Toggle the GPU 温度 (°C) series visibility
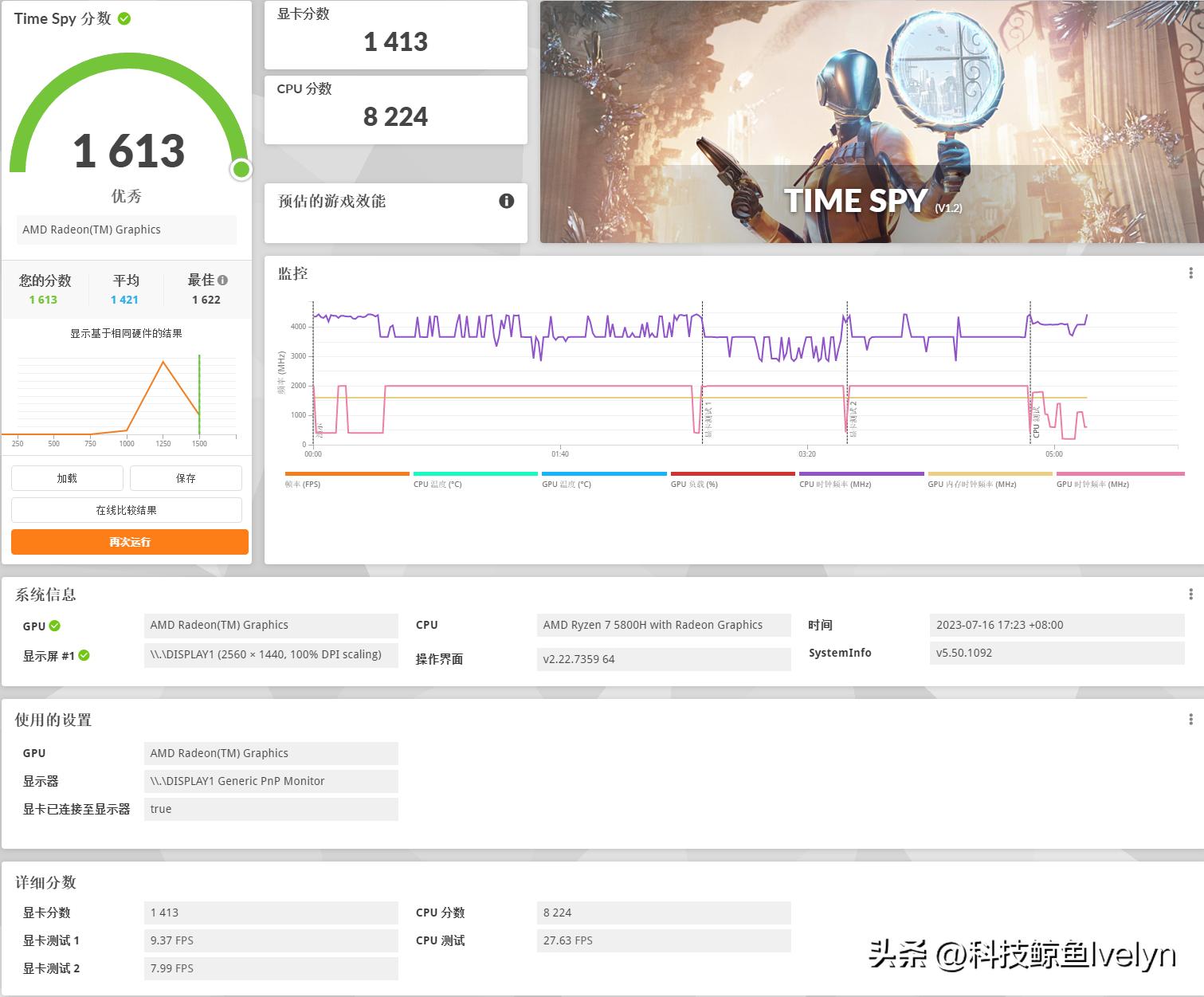Viewport: 1204px width, 997px height. tap(604, 473)
